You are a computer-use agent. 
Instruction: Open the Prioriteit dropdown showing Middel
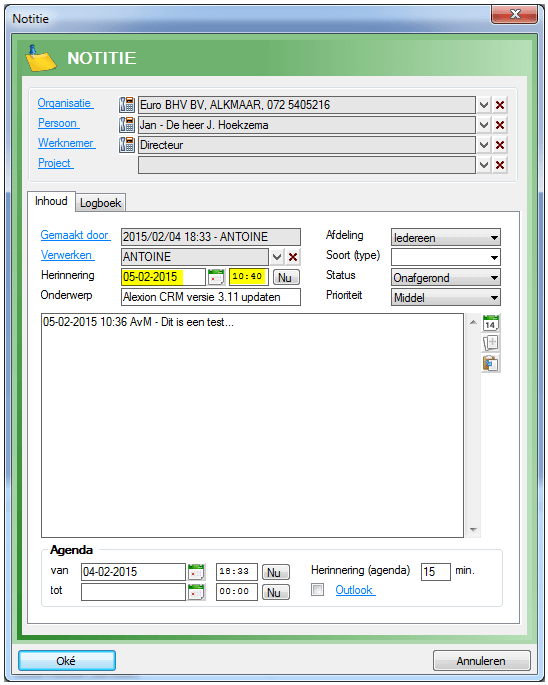pyautogui.click(x=446, y=298)
